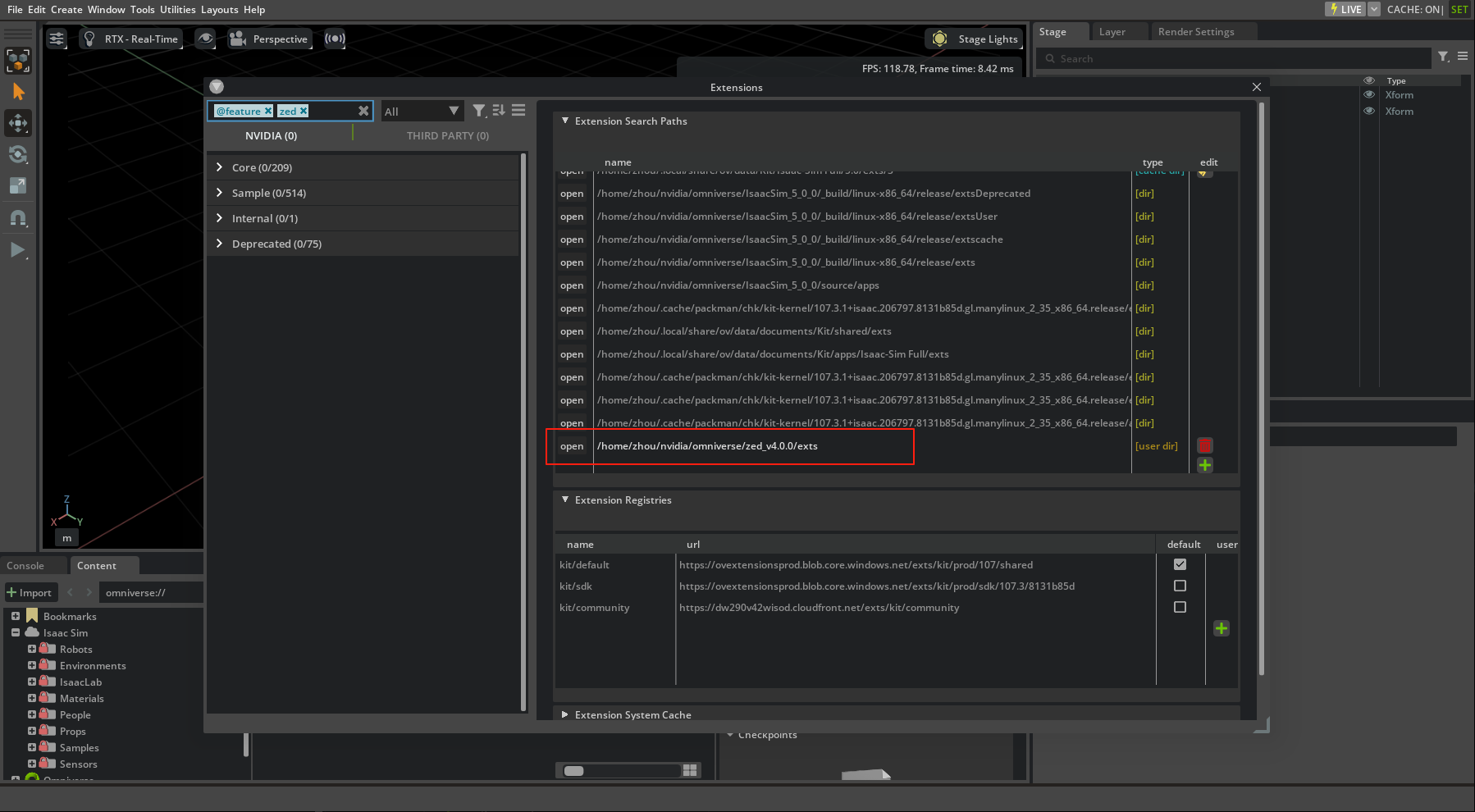Open the extsDeprecated search path folder
Screen dimensions: 1475x812
pyautogui.click(x=572, y=194)
